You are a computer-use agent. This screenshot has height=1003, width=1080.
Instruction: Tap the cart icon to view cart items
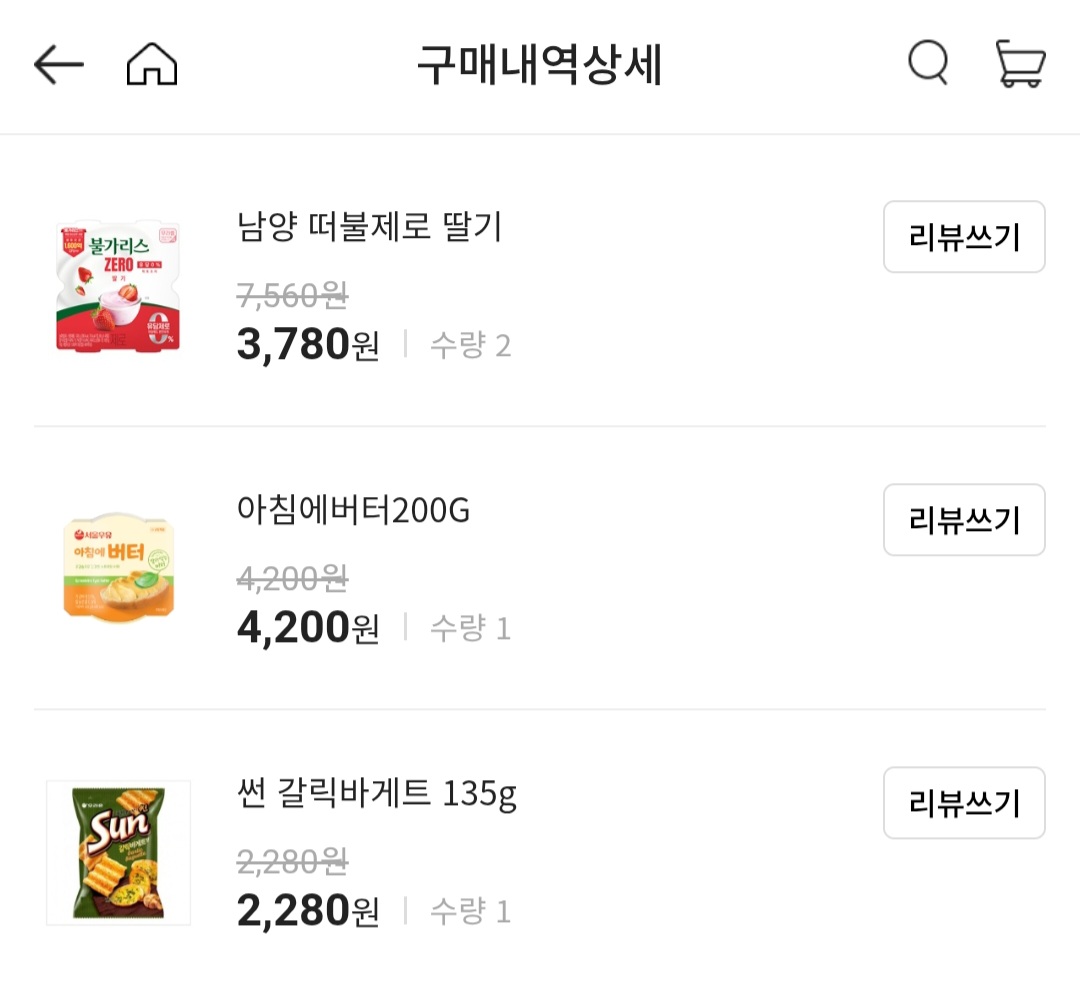[1022, 63]
